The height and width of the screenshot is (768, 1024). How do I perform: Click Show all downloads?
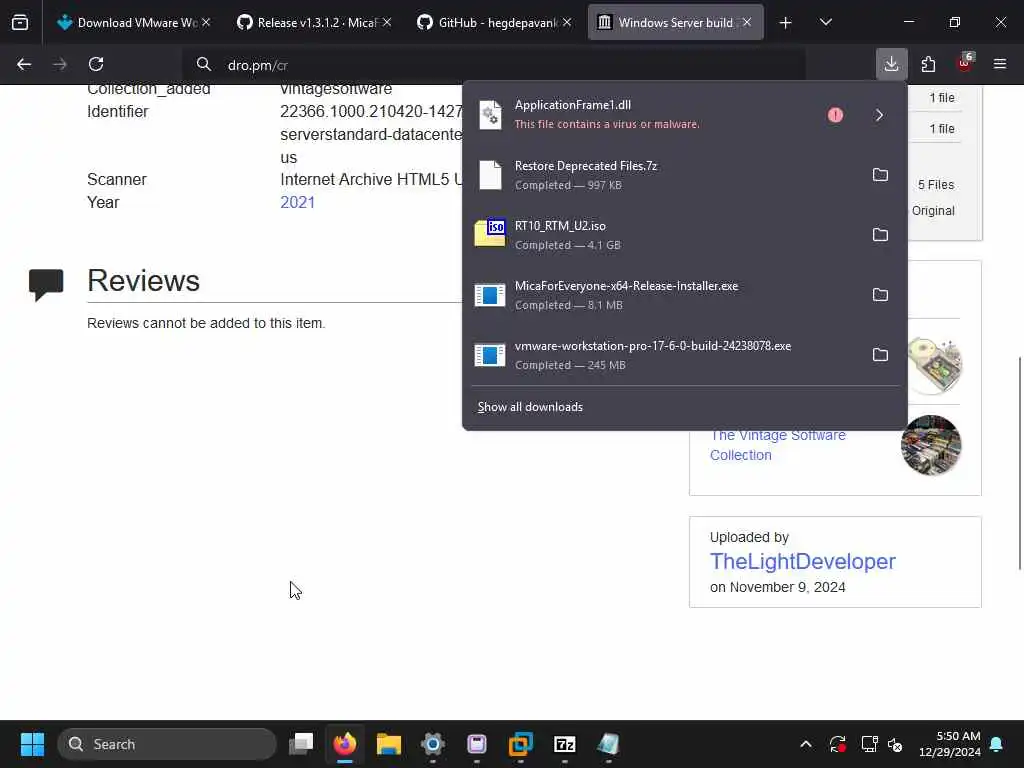coord(530,407)
